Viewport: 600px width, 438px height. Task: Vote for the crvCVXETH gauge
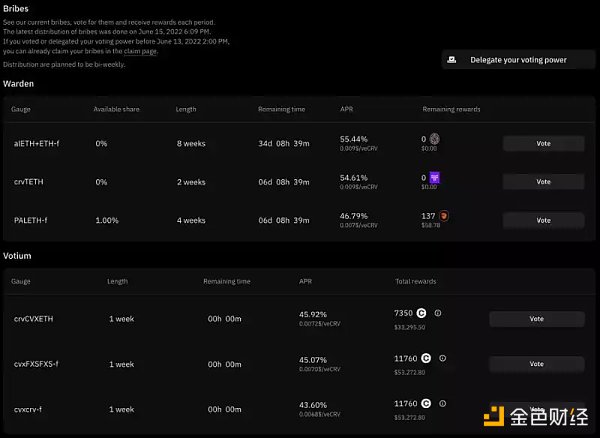(x=536, y=319)
